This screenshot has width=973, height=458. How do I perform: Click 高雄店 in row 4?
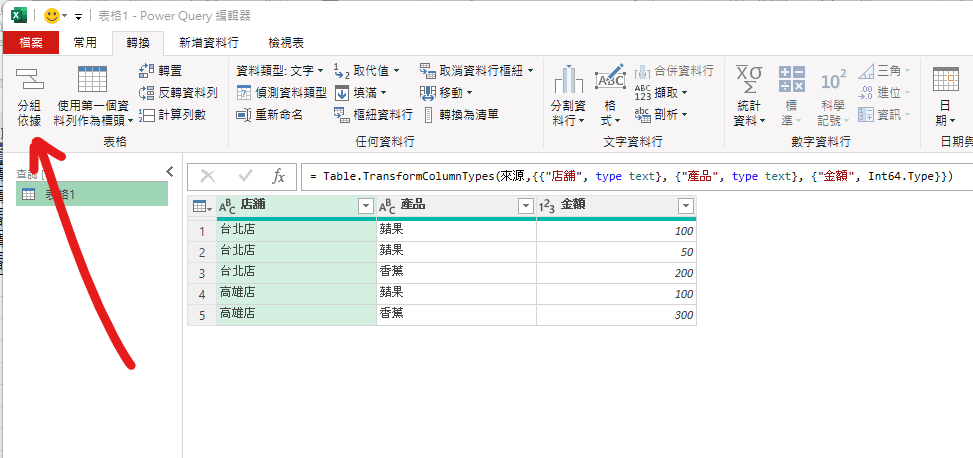pos(297,294)
